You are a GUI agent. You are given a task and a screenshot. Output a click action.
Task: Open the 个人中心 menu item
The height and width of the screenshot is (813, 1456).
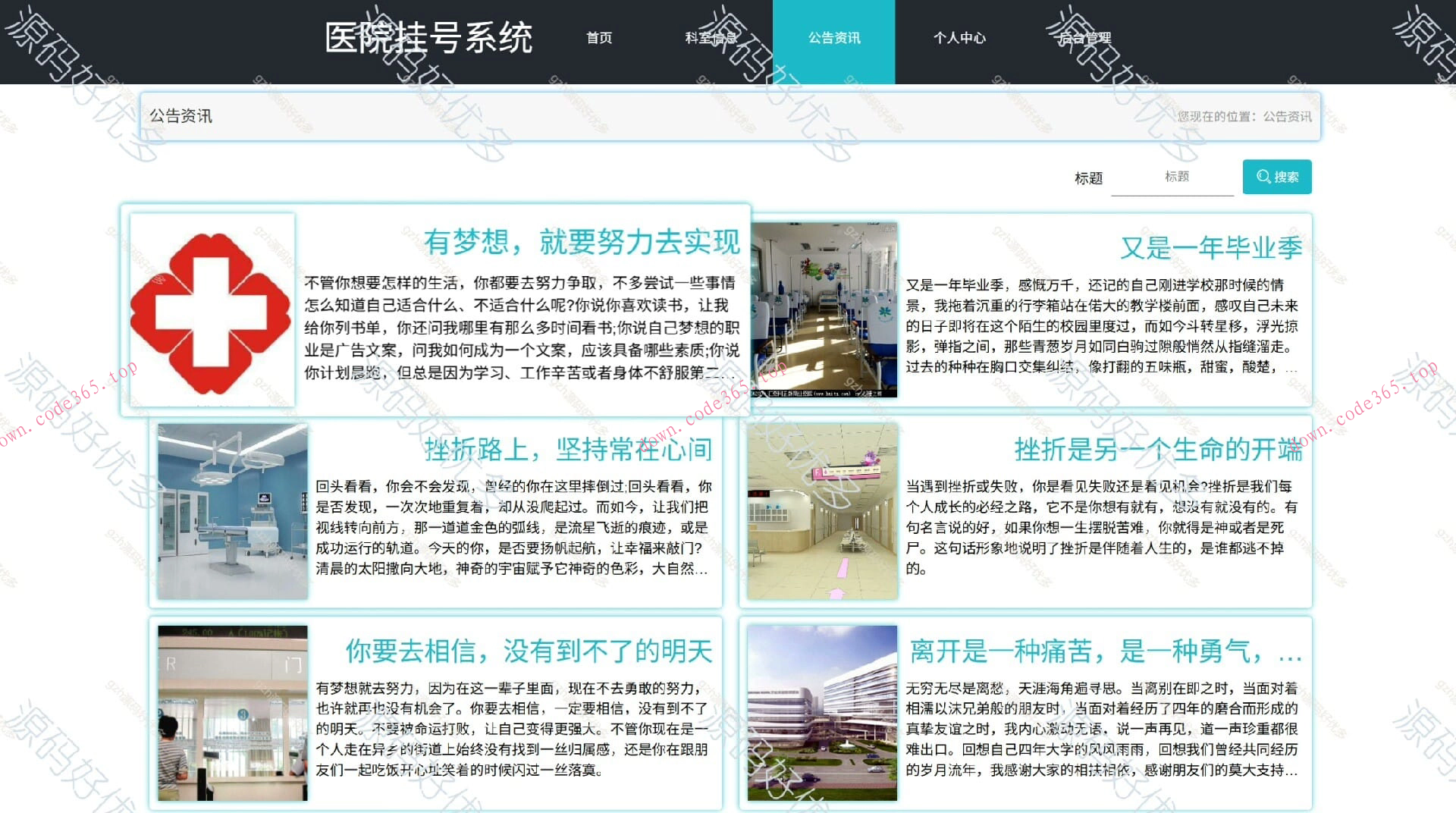click(x=959, y=38)
